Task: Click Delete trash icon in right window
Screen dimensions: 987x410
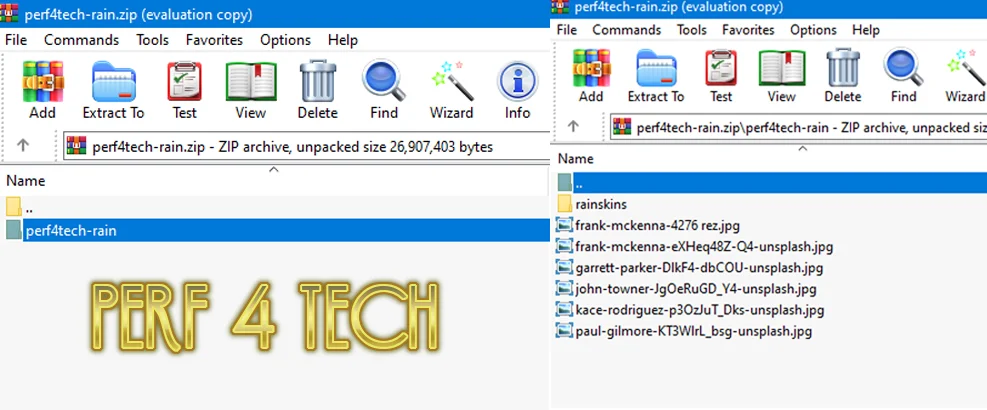Action: (x=843, y=67)
